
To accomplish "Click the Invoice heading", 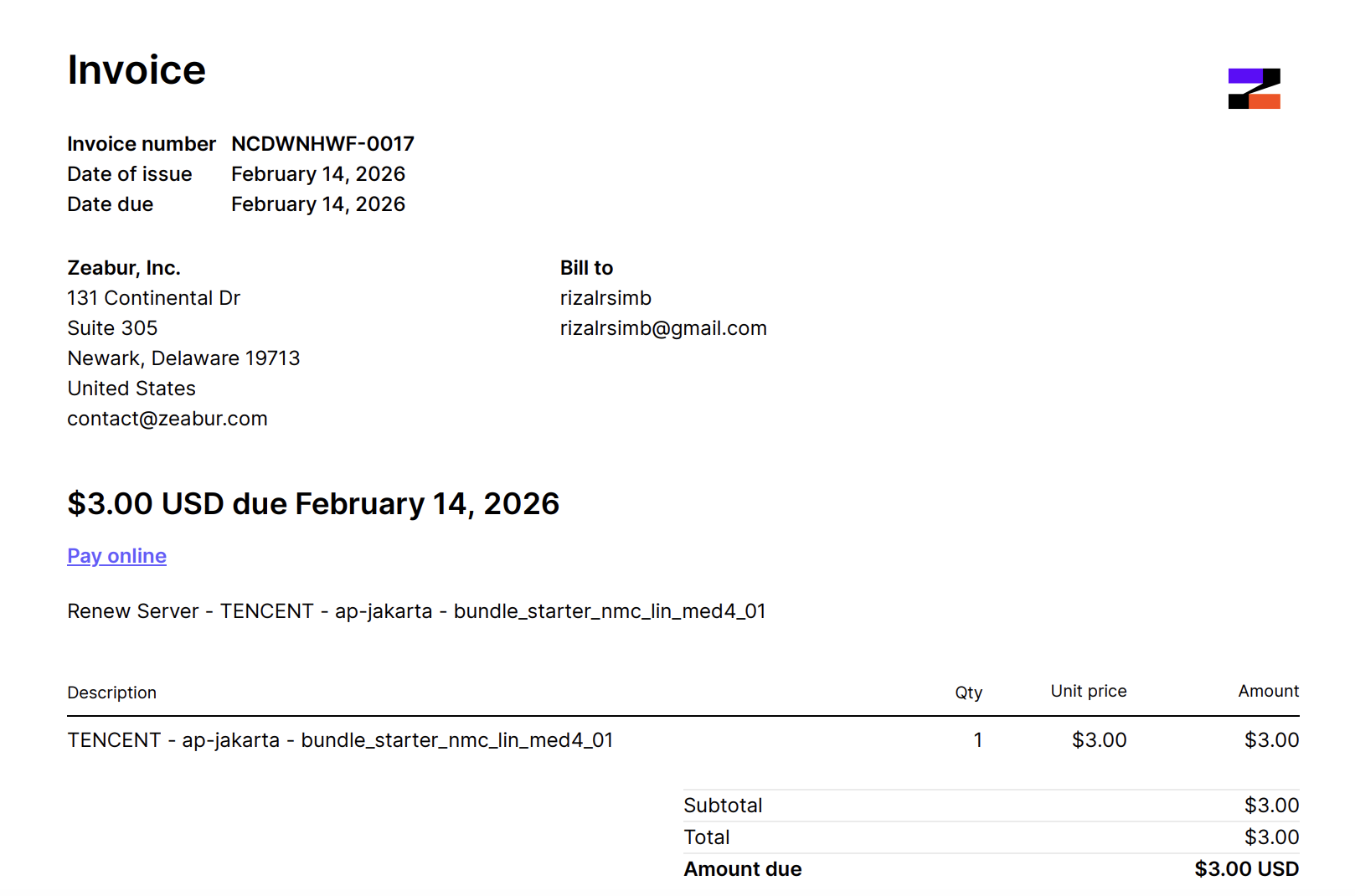I will [136, 70].
